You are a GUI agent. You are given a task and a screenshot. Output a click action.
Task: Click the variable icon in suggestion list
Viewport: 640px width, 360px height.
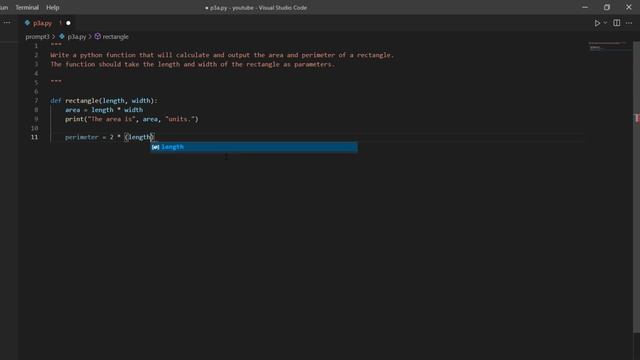coord(155,147)
